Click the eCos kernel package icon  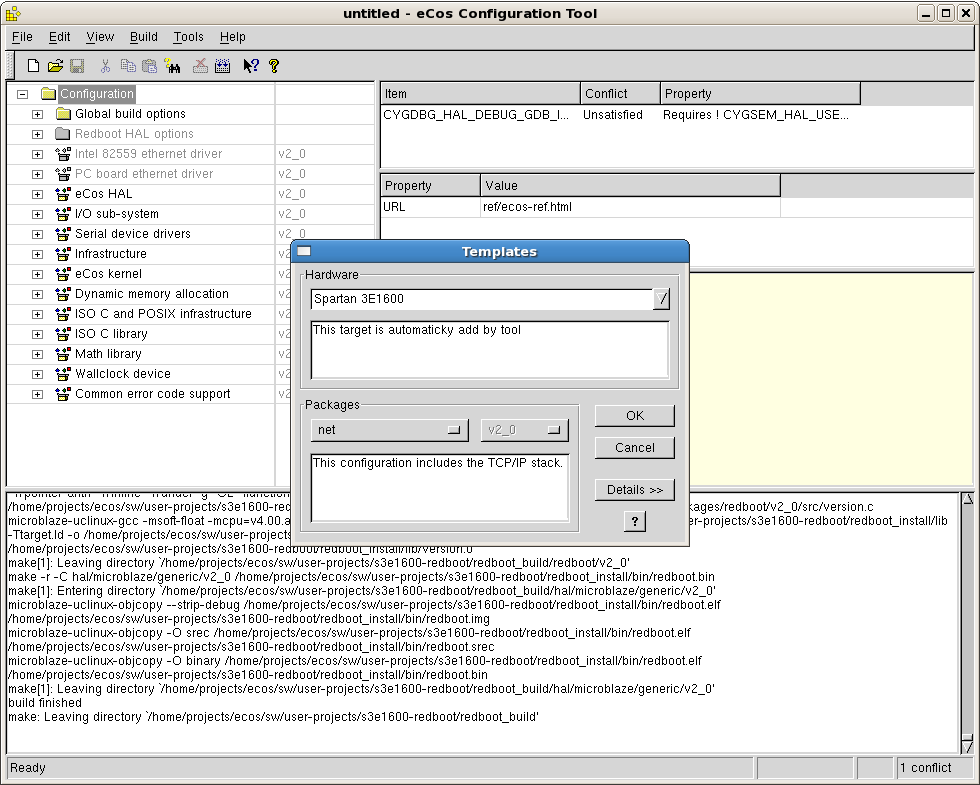coord(63,274)
